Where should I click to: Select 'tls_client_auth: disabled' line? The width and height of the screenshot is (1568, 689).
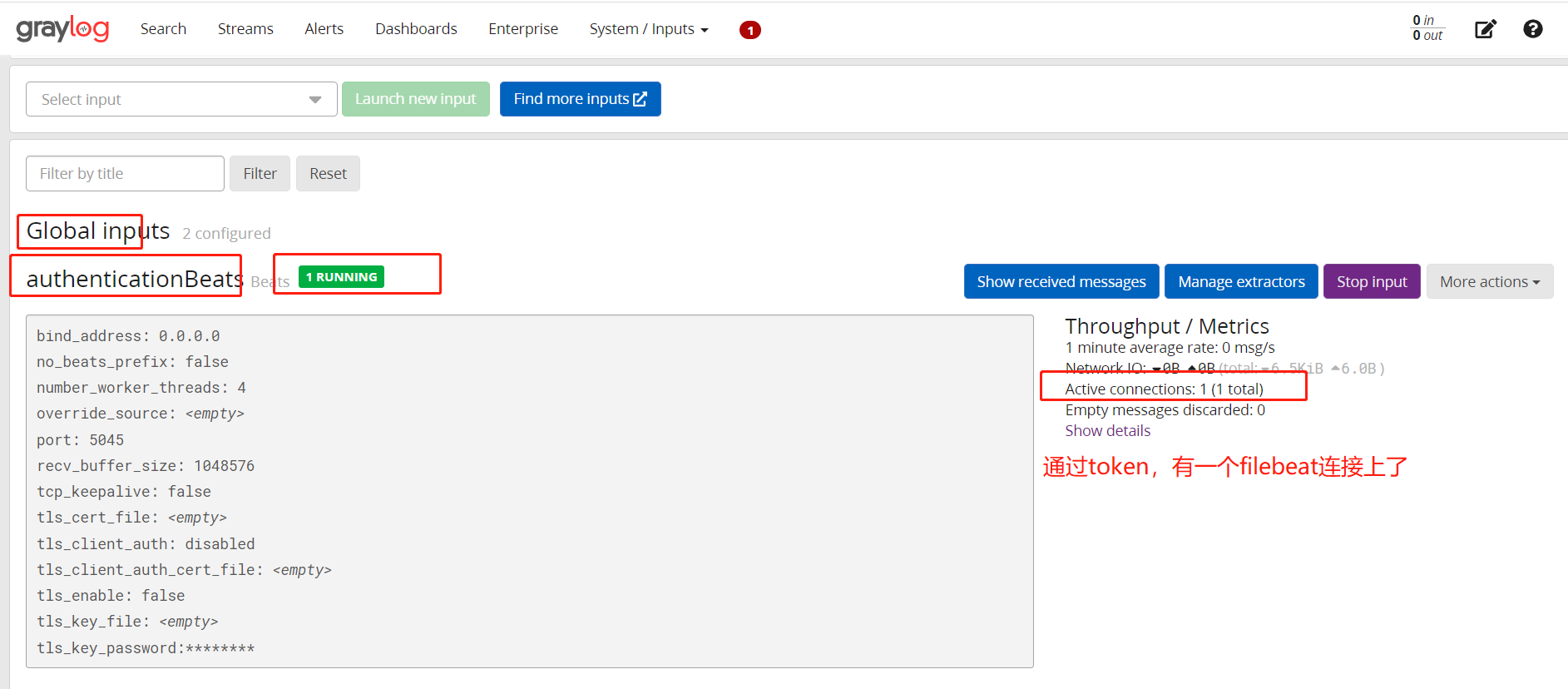(146, 543)
